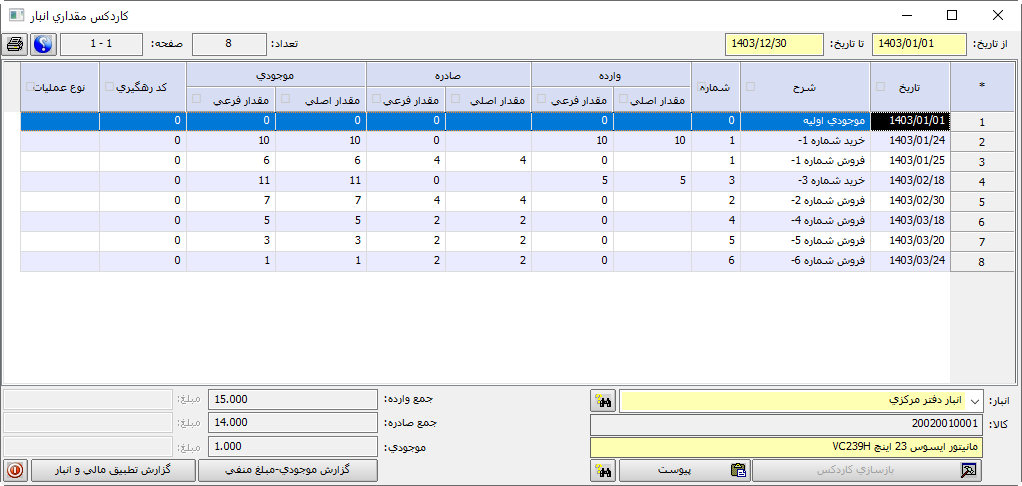This screenshot has height=486, width=1022.
Task: Toggle the checkbox in the کد رهگیری header
Action: tap(109, 86)
